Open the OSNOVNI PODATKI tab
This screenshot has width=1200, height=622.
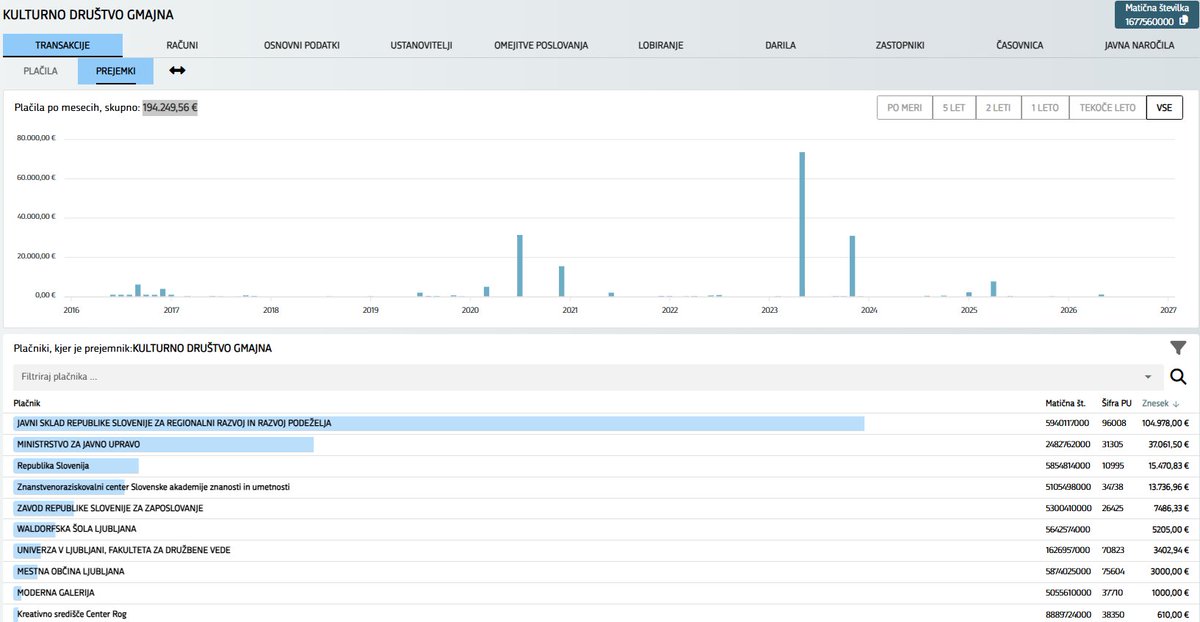pos(302,45)
